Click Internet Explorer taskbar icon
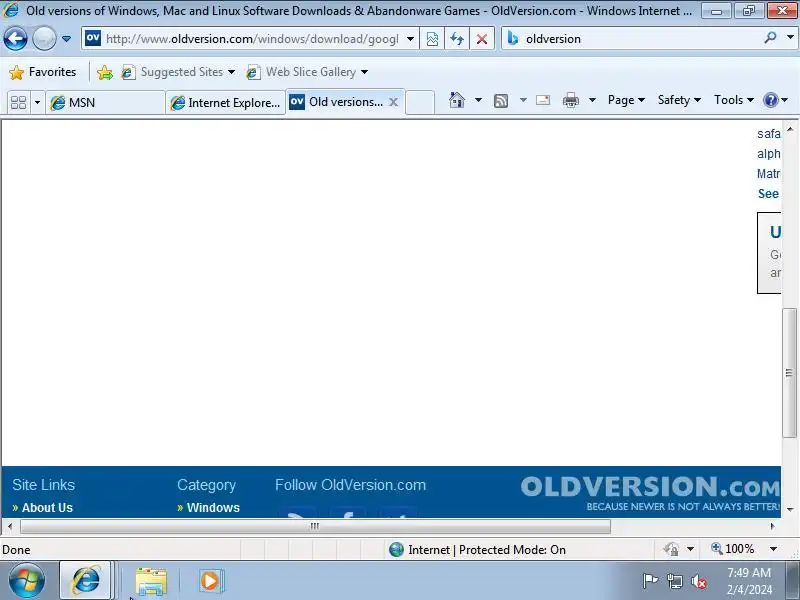Viewport: 800px width, 600px height. [x=85, y=581]
